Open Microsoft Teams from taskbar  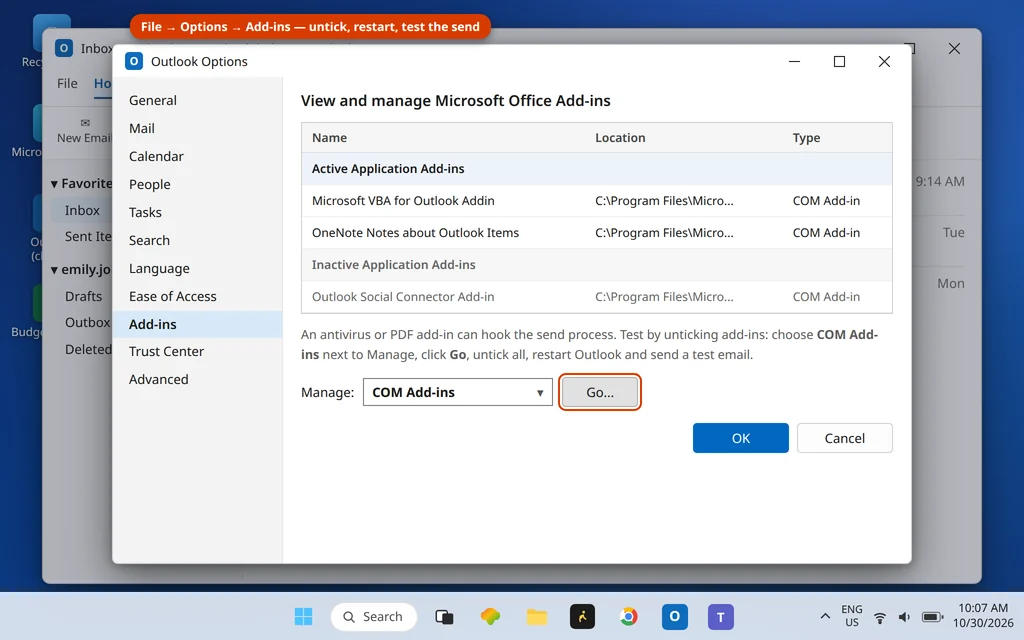[x=721, y=616]
